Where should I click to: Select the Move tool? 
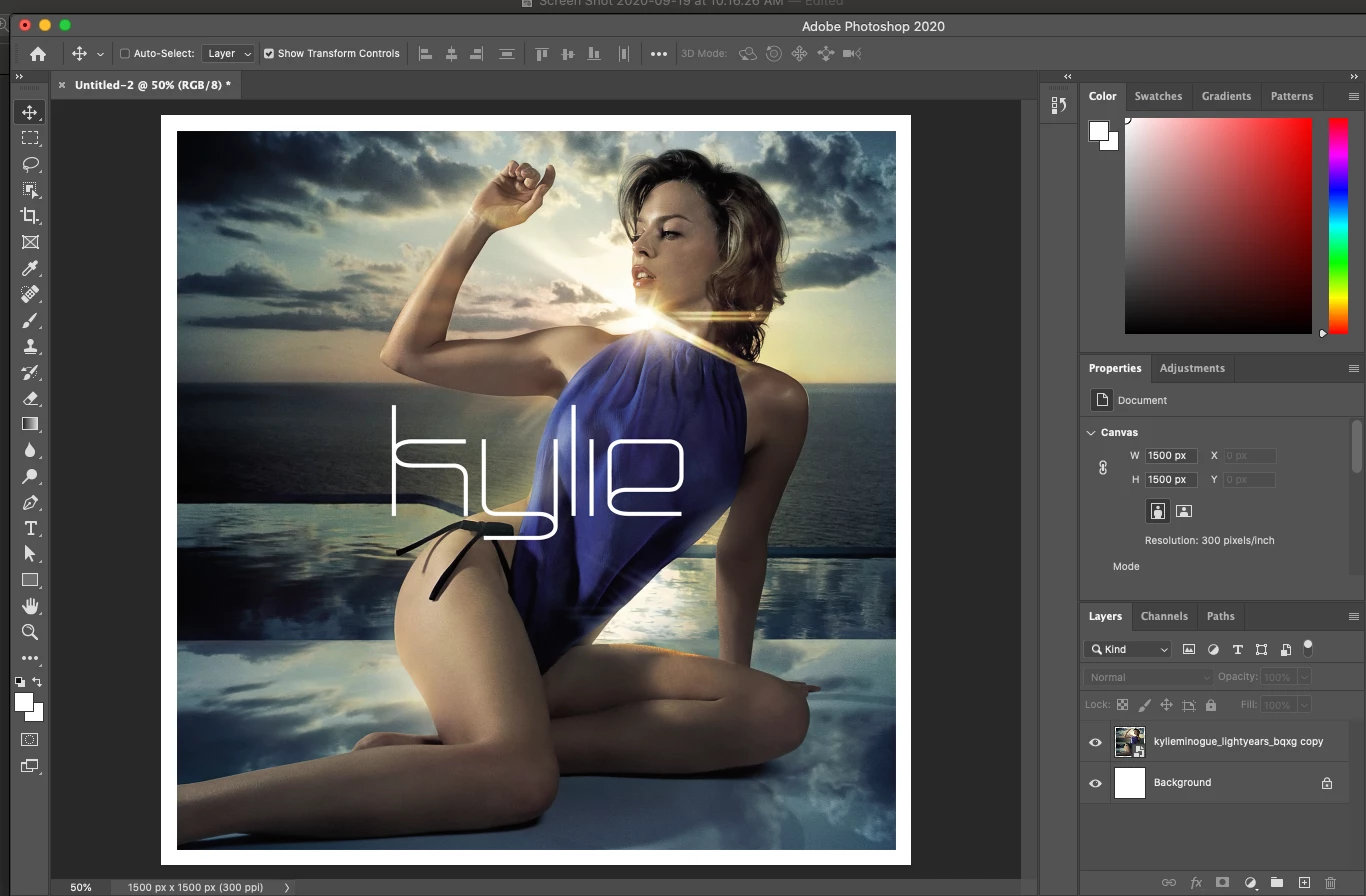click(30, 112)
